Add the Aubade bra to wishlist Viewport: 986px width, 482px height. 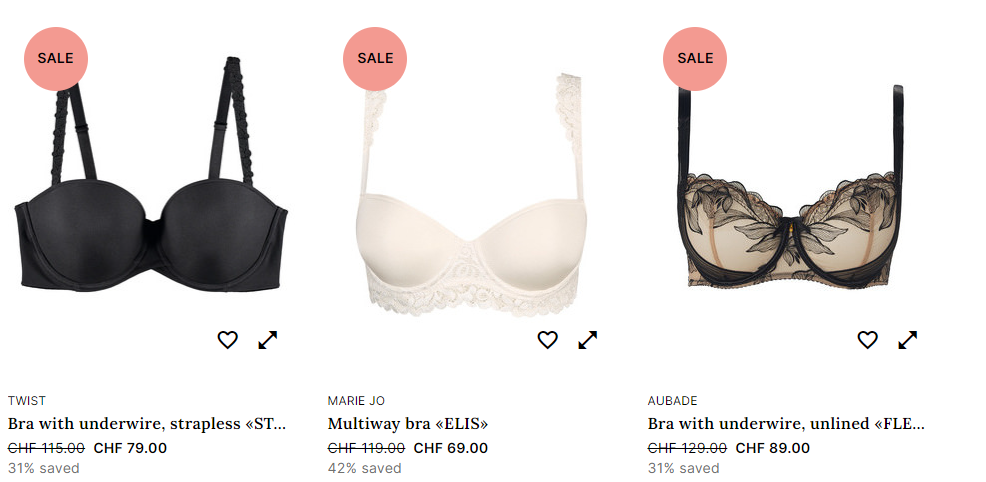tap(867, 340)
